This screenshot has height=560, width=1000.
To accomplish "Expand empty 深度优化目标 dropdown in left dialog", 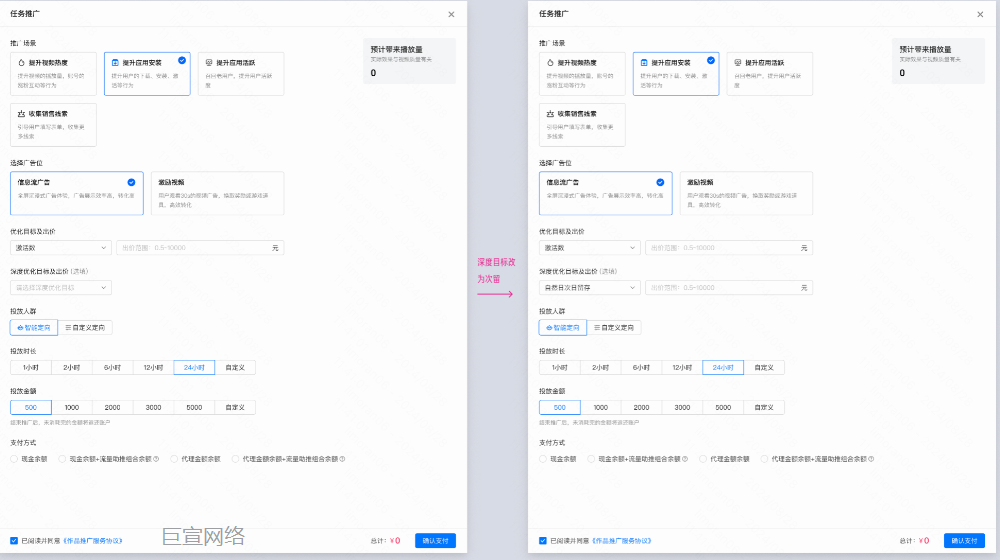I will coord(60,287).
